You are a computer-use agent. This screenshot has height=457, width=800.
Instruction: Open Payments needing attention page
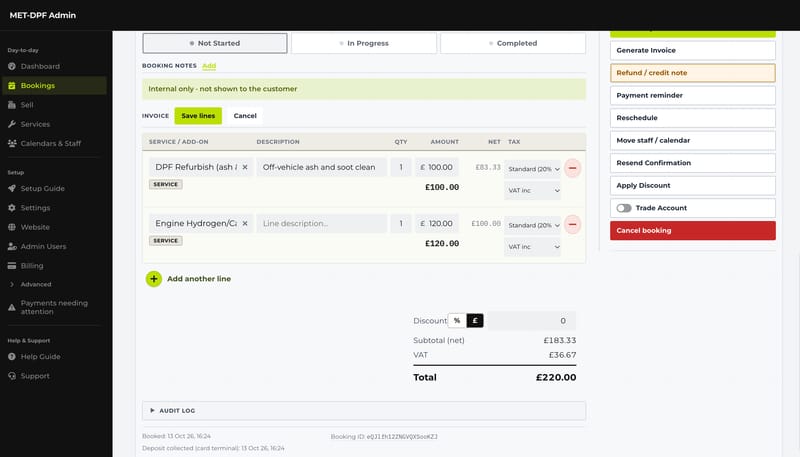click(54, 307)
